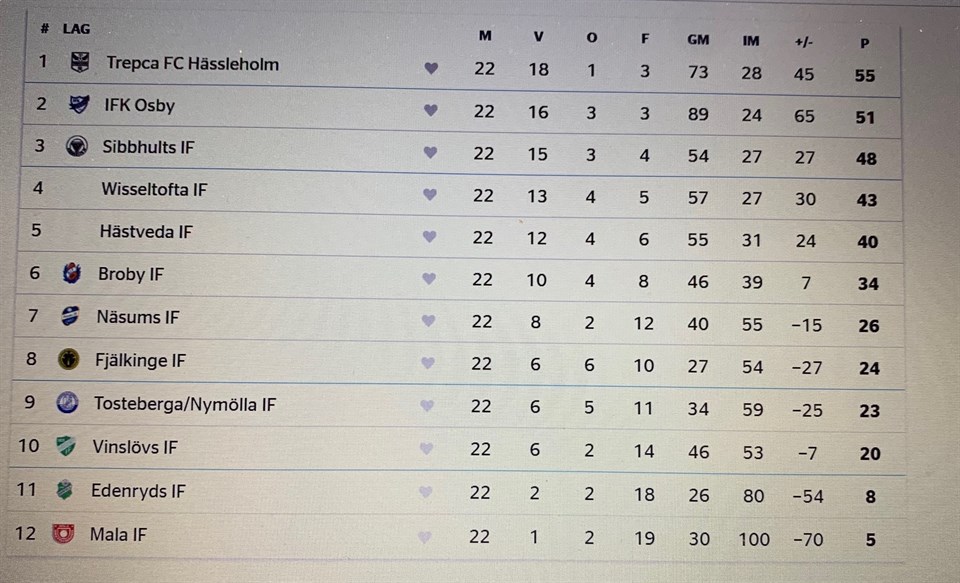Toggle the heart next to Wisseltofta IF
This screenshot has height=583, width=960.
[430, 195]
